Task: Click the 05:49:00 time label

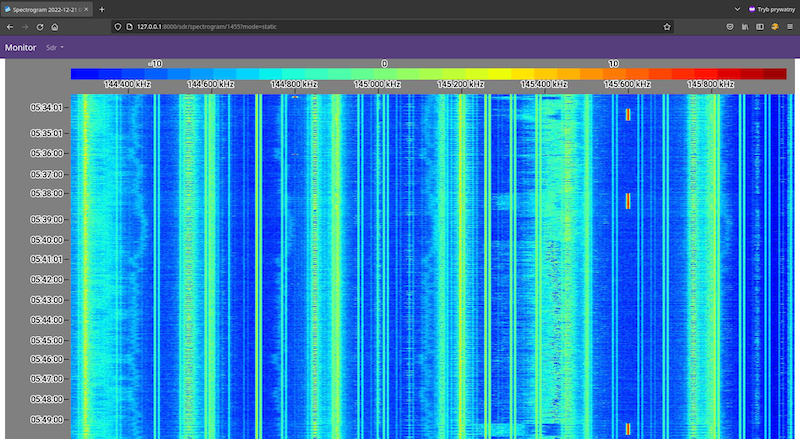Action: pos(46,420)
